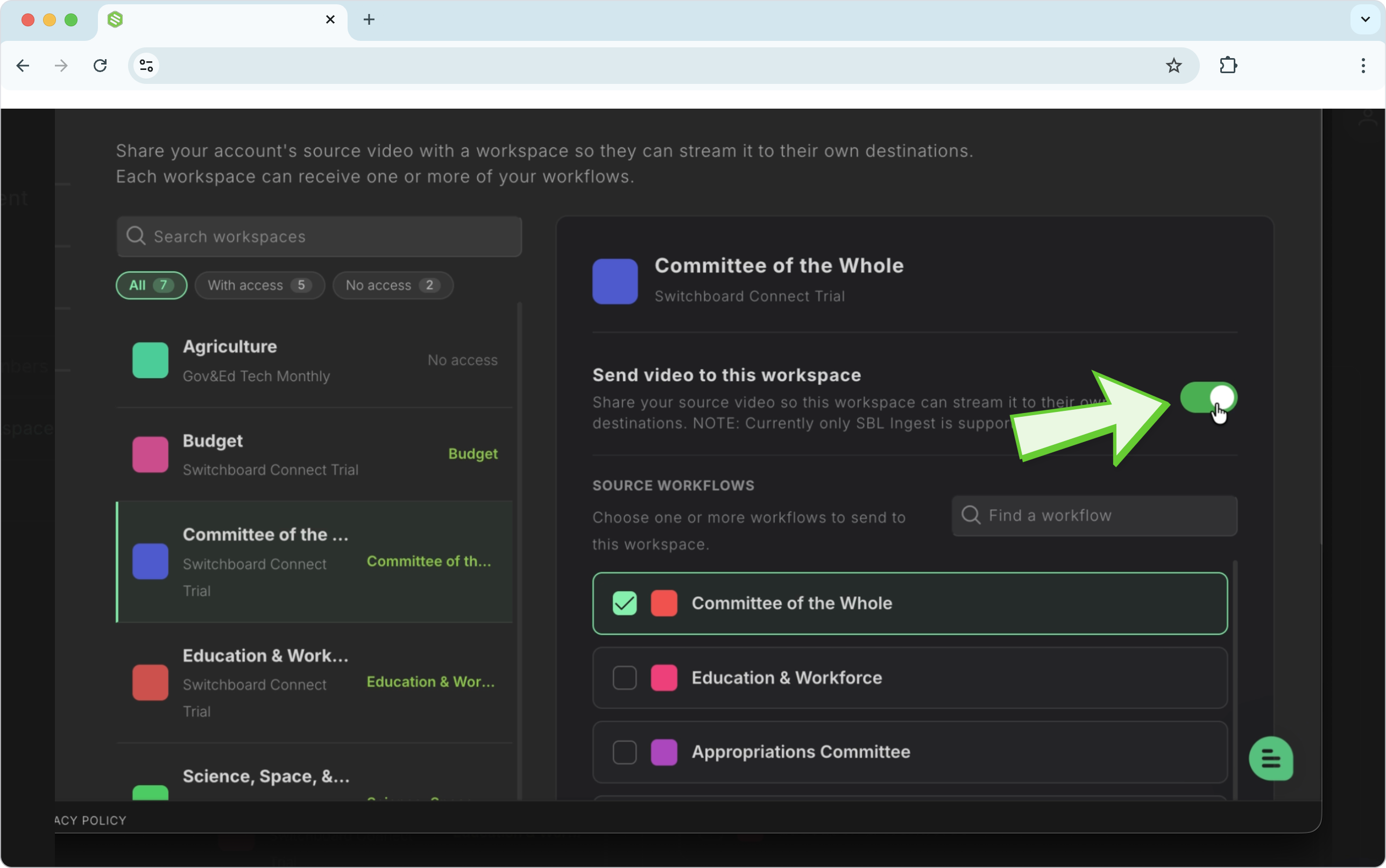1386x868 pixels.
Task: Click the red Education & Work... workspace square
Action: 151,682
